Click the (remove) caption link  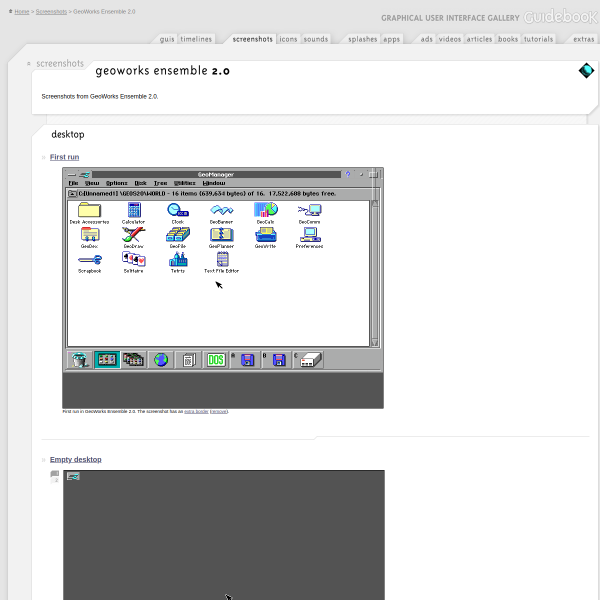[219, 411]
